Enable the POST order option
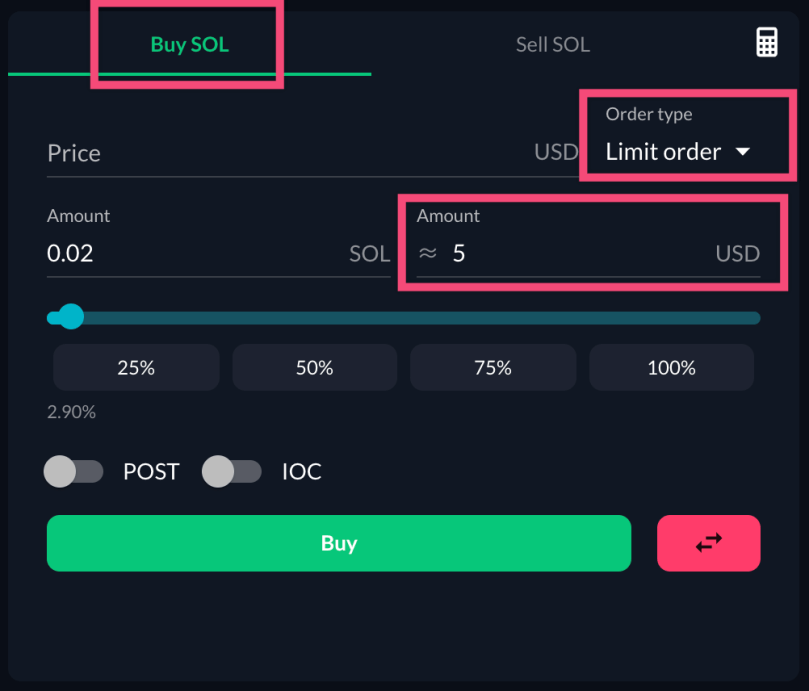This screenshot has width=809, height=691. pos(73,471)
